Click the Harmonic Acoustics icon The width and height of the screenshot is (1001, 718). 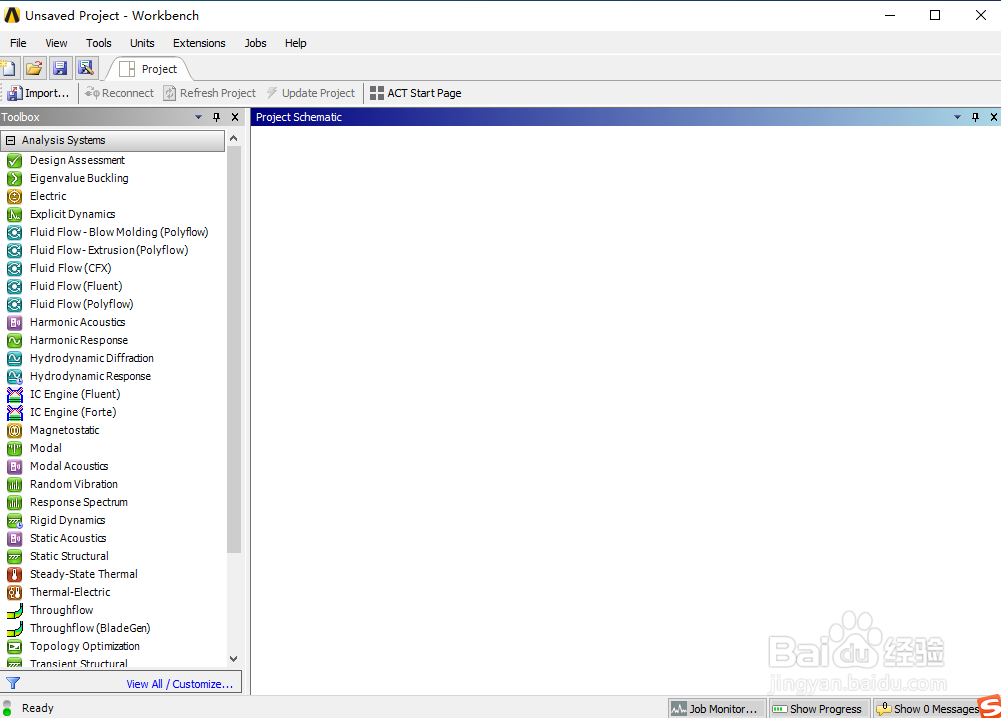14,322
